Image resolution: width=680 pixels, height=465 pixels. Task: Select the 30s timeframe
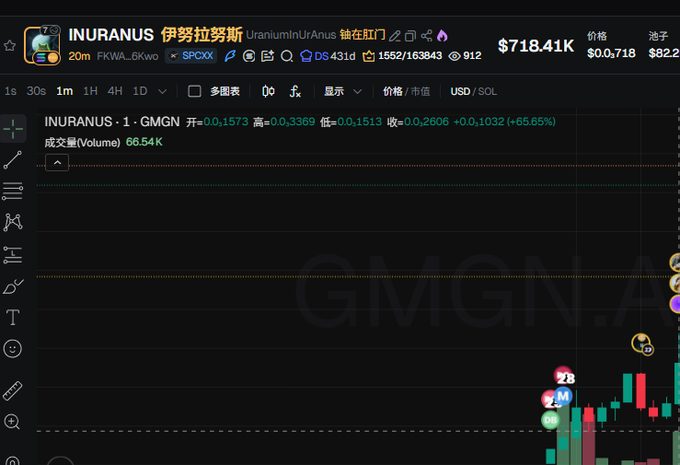pyautogui.click(x=36, y=91)
